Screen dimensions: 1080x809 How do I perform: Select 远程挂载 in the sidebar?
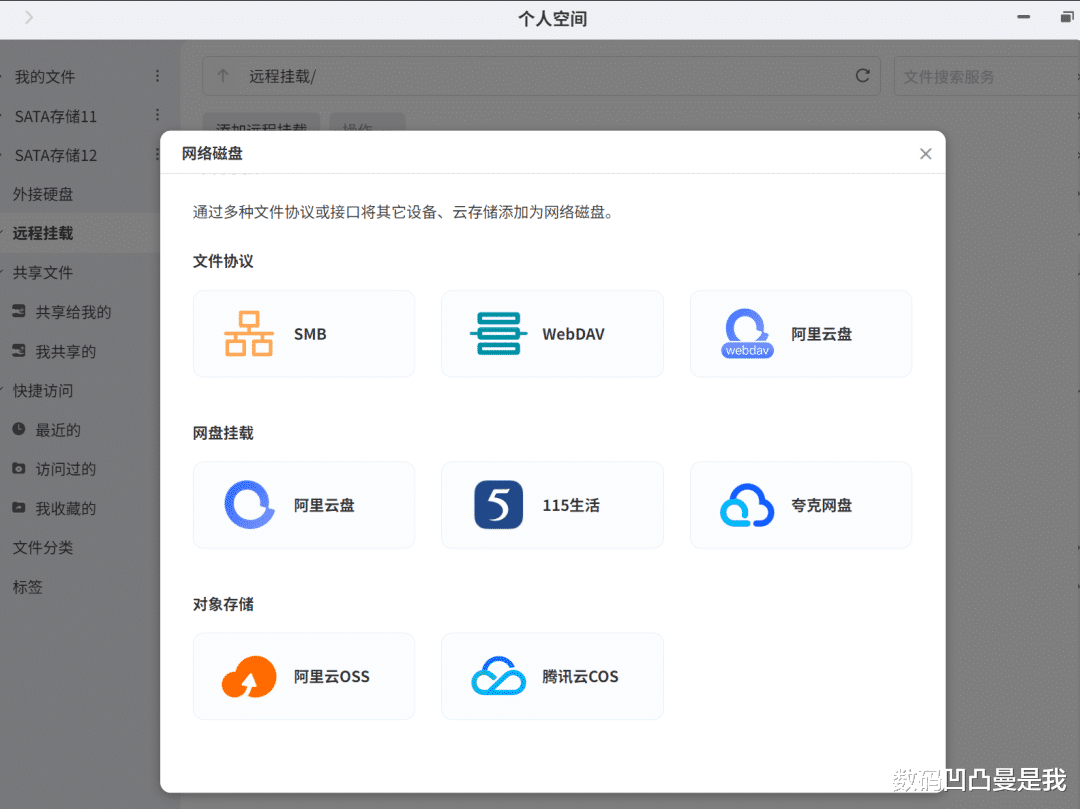pos(43,233)
